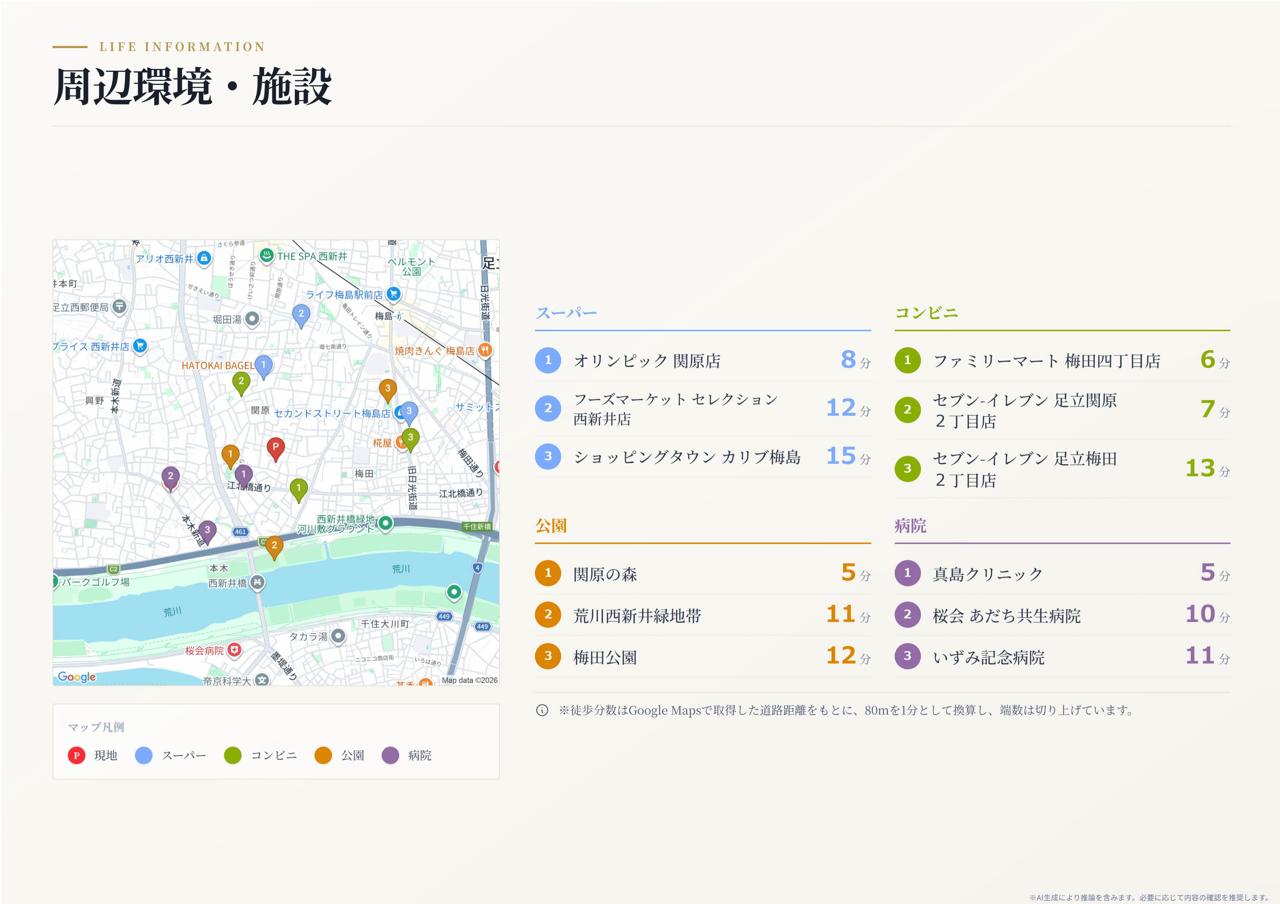Click the マップ凡例 legend title
The height and width of the screenshot is (904, 1280).
tap(96, 727)
